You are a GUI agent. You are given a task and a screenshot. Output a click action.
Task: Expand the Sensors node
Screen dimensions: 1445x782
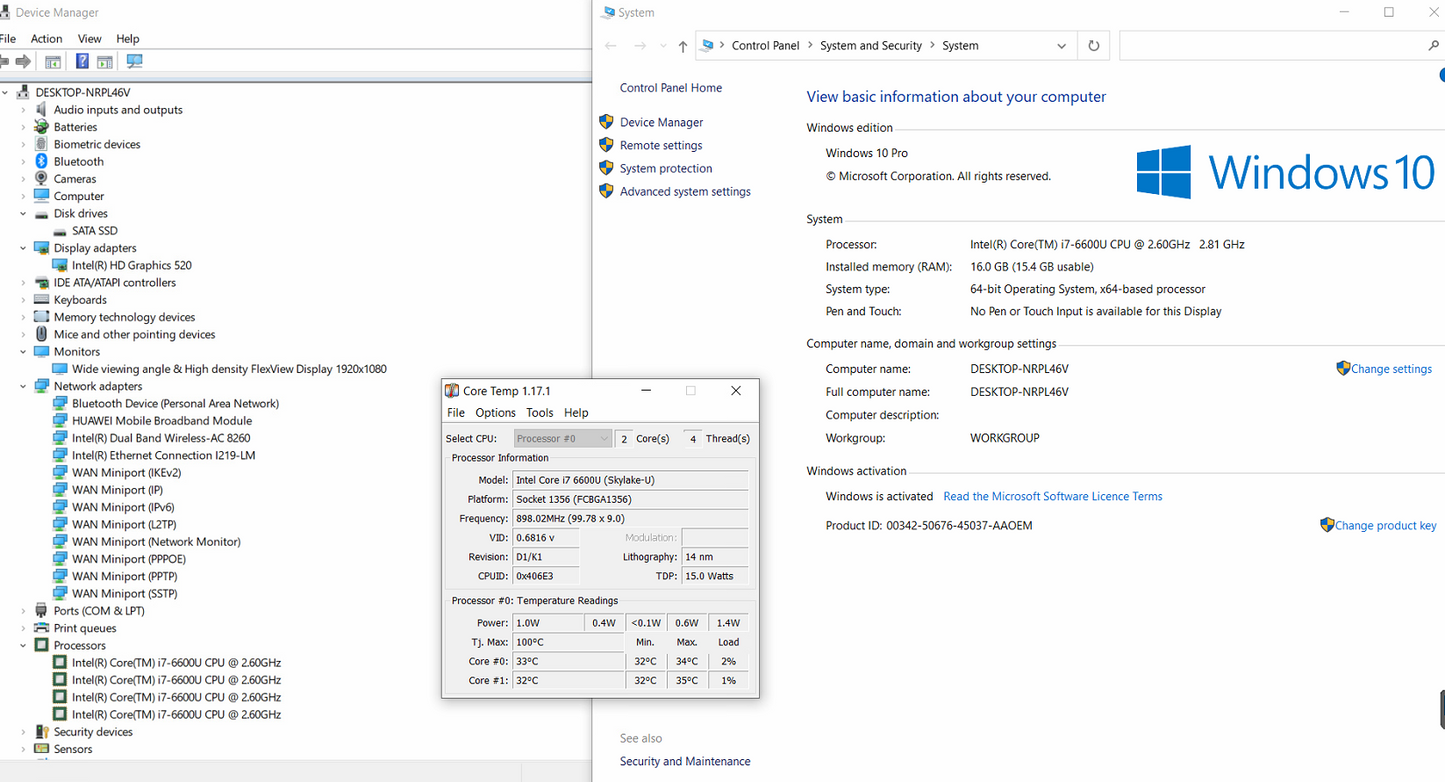[23, 749]
